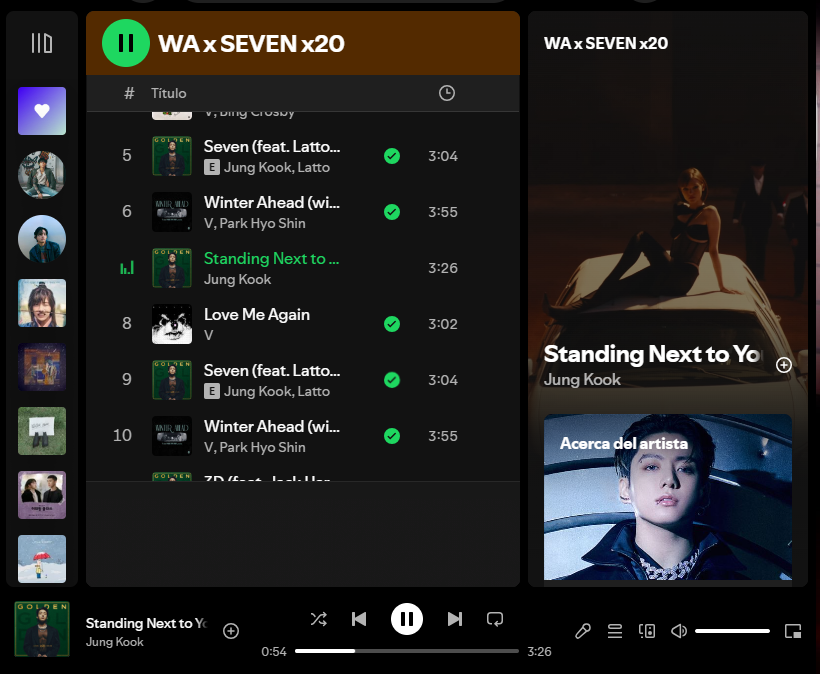Select track 6 Winter Ahead title
Viewport: 820px width, 674px height.
click(x=272, y=202)
